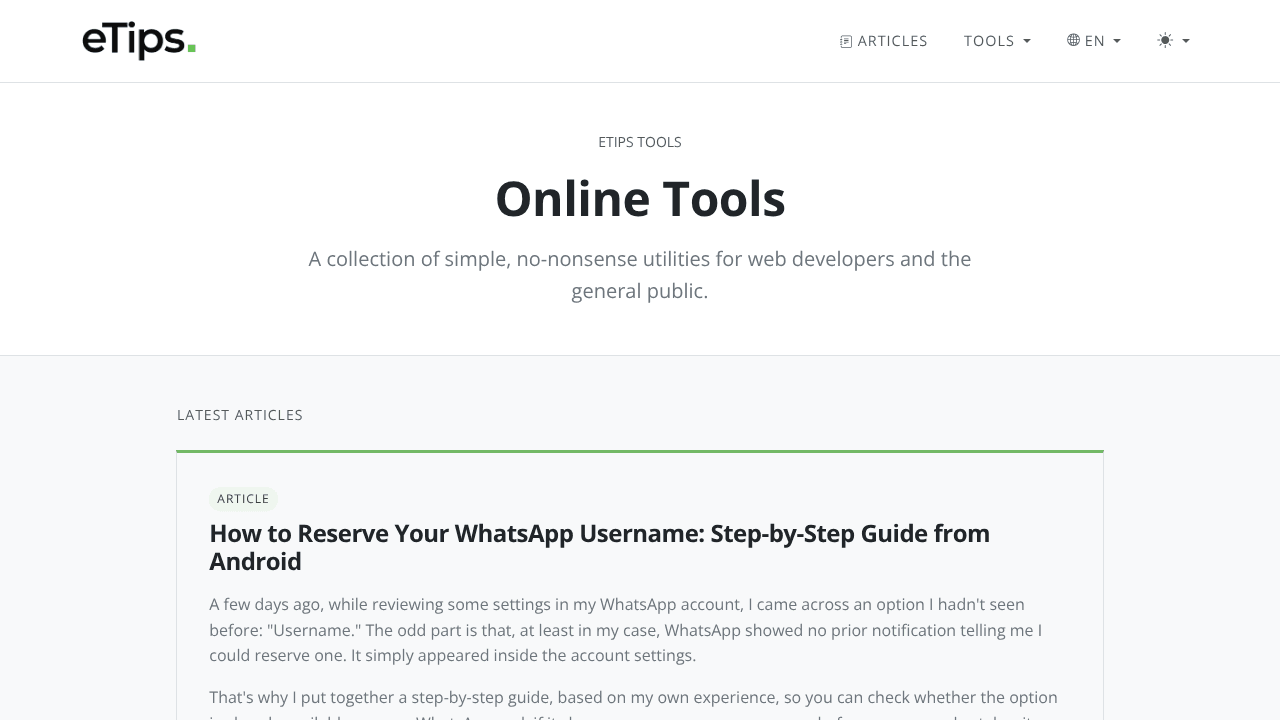The image size is (1280, 720).
Task: Open the WhatsApp Username article title
Action: (600, 547)
